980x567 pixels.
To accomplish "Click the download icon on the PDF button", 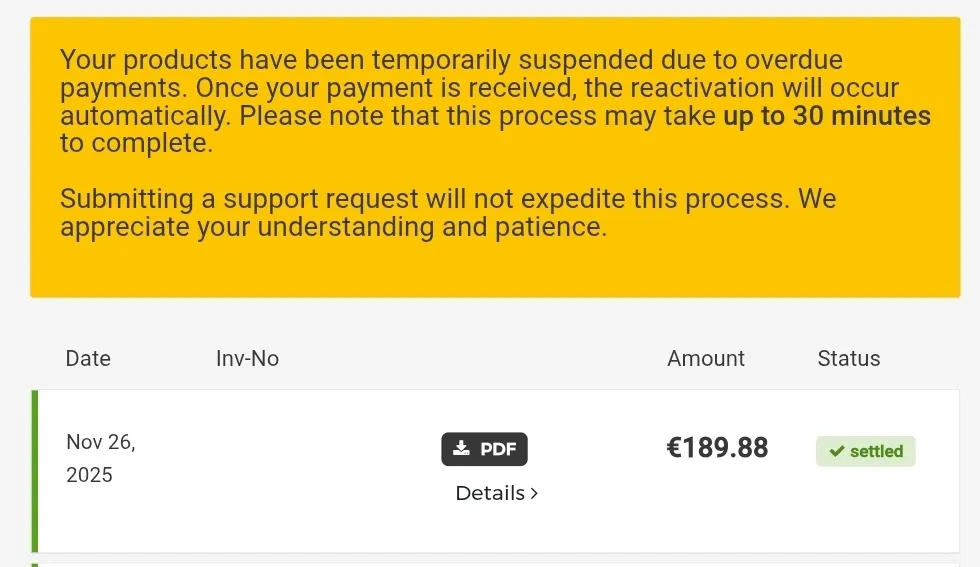I will coord(461,449).
